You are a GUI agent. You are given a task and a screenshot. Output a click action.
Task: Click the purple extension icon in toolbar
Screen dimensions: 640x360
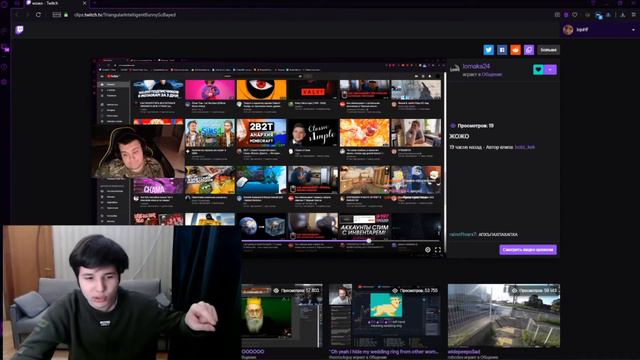(x=566, y=15)
